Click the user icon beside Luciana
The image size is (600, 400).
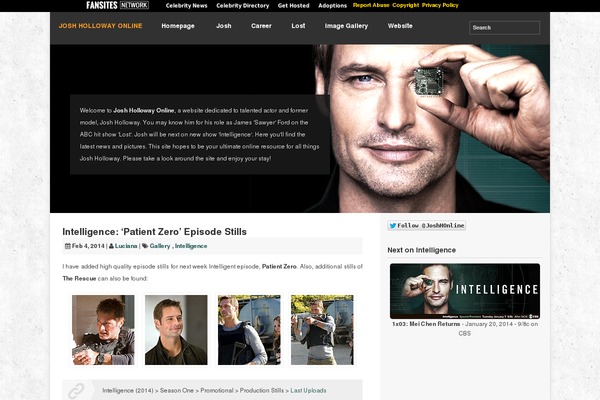click(111, 246)
